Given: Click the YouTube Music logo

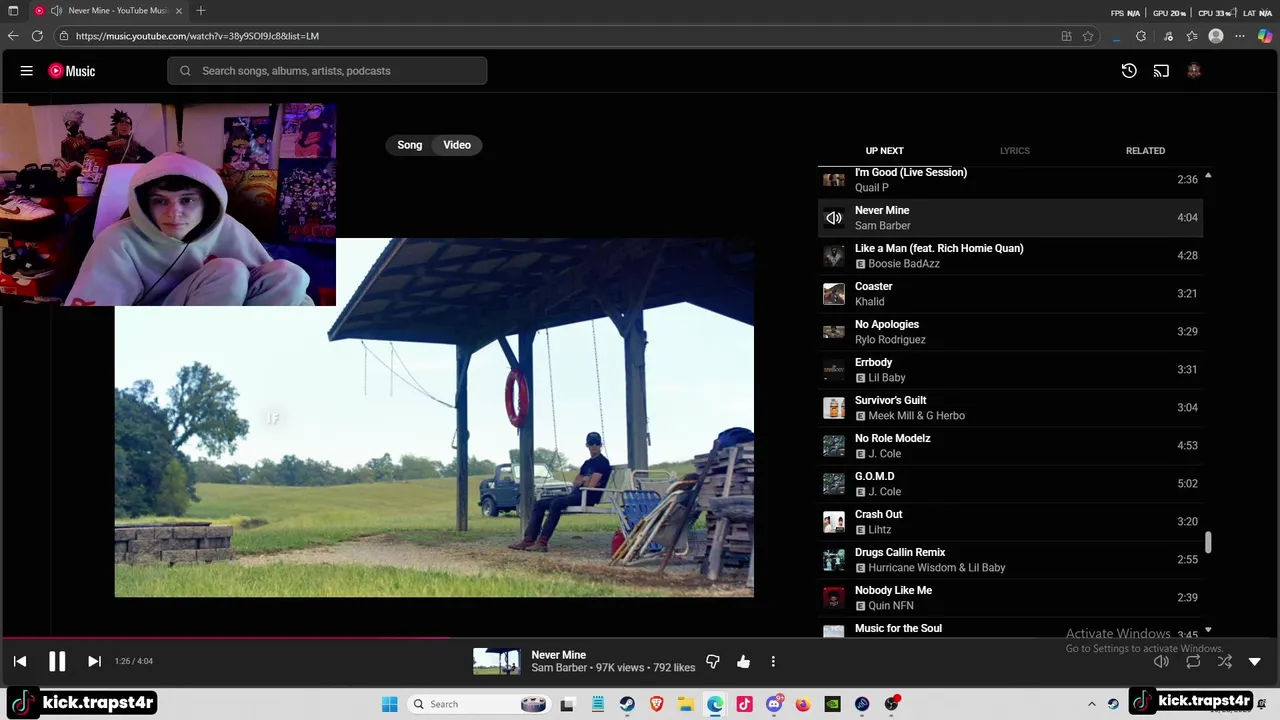Looking at the screenshot, I should pyautogui.click(x=72, y=71).
